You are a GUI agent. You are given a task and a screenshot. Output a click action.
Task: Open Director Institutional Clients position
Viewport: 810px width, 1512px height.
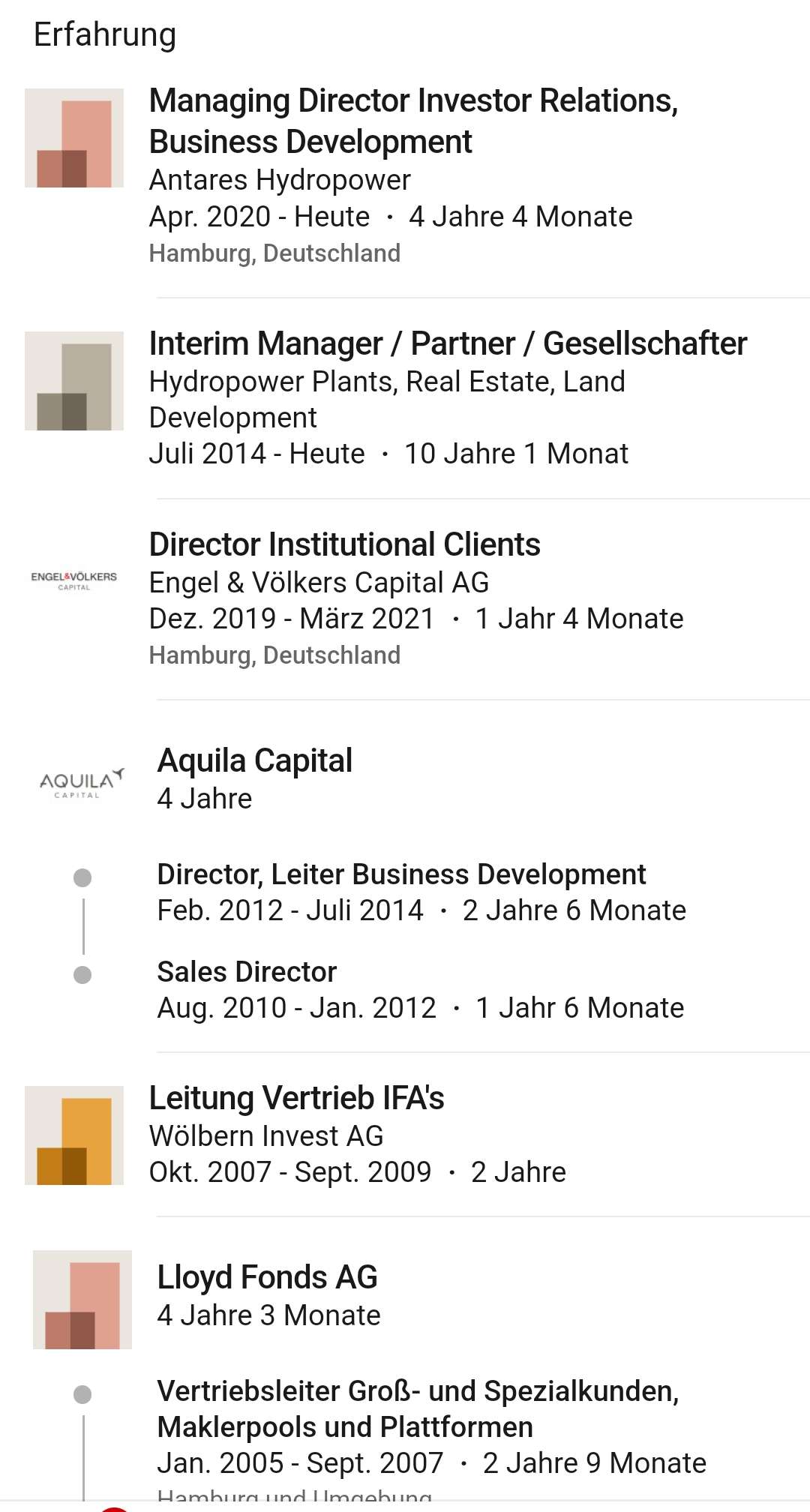(x=344, y=544)
